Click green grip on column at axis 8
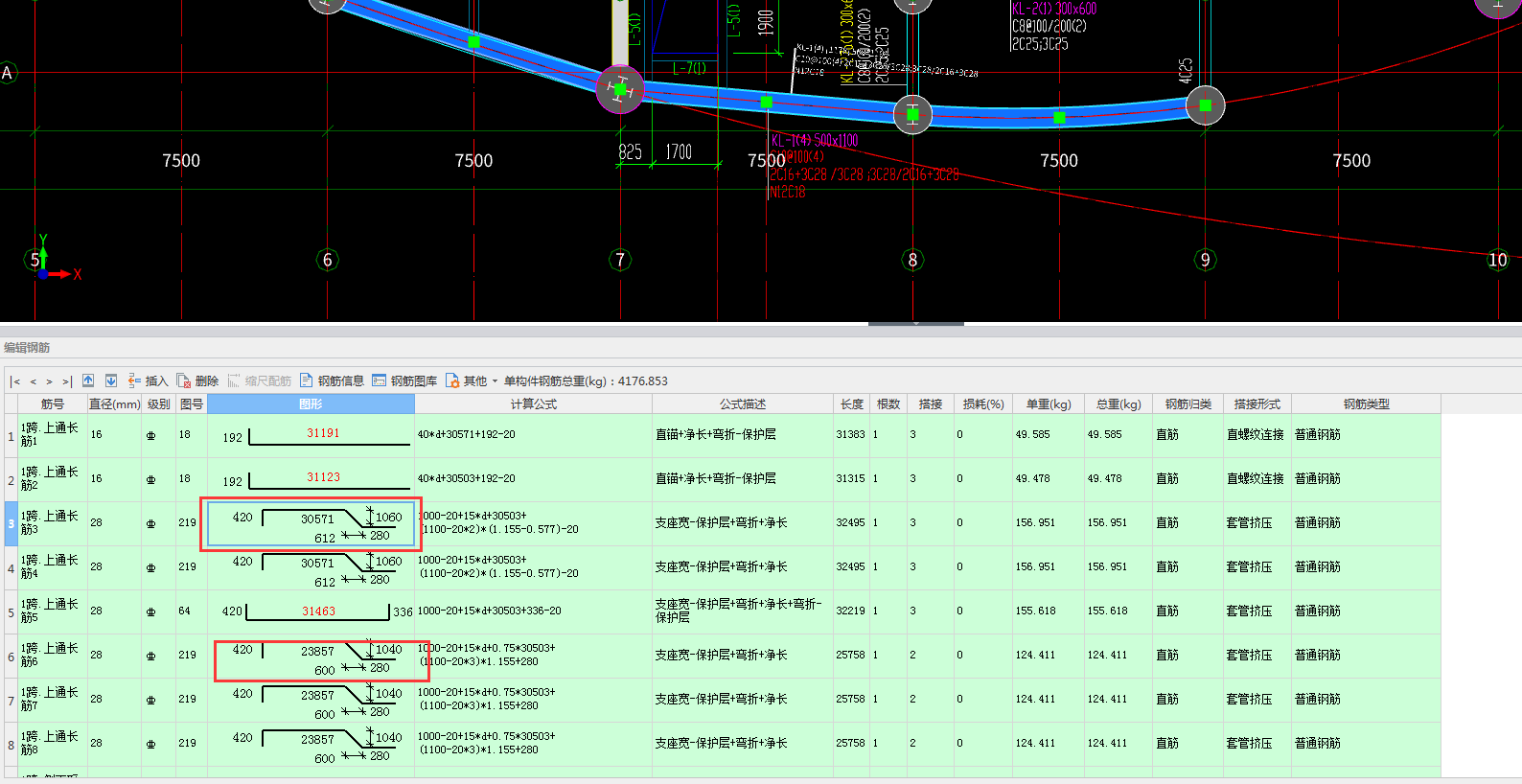The image size is (1522, 784). click(912, 115)
